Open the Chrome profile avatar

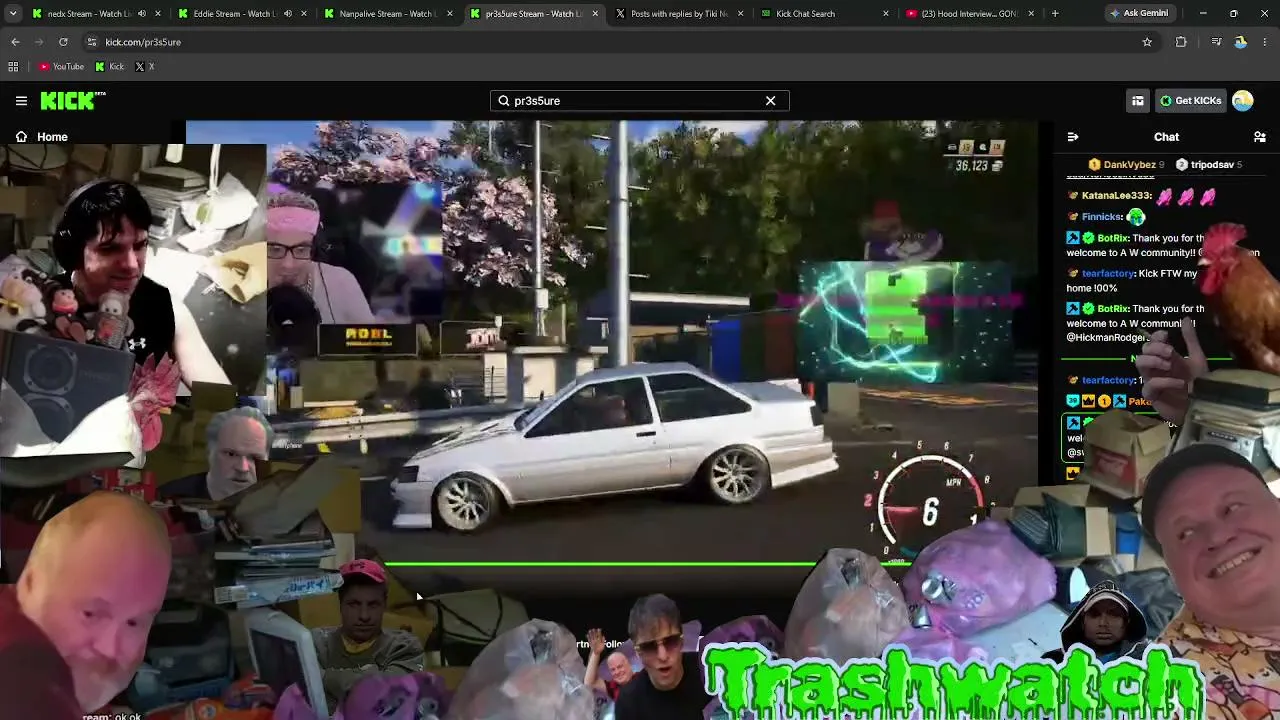(x=1241, y=42)
